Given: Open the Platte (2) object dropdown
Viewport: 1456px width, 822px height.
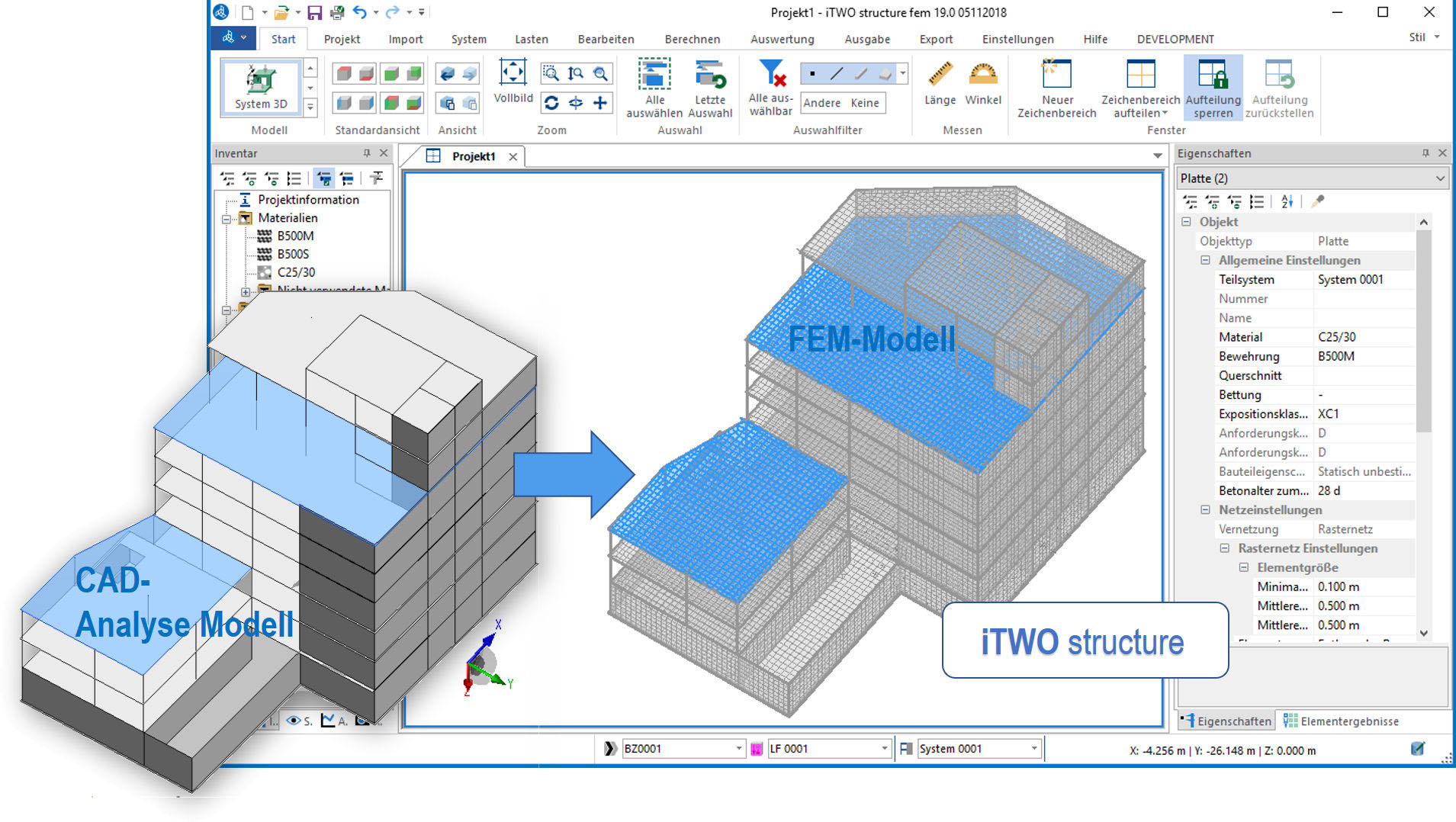Looking at the screenshot, I should point(1440,178).
